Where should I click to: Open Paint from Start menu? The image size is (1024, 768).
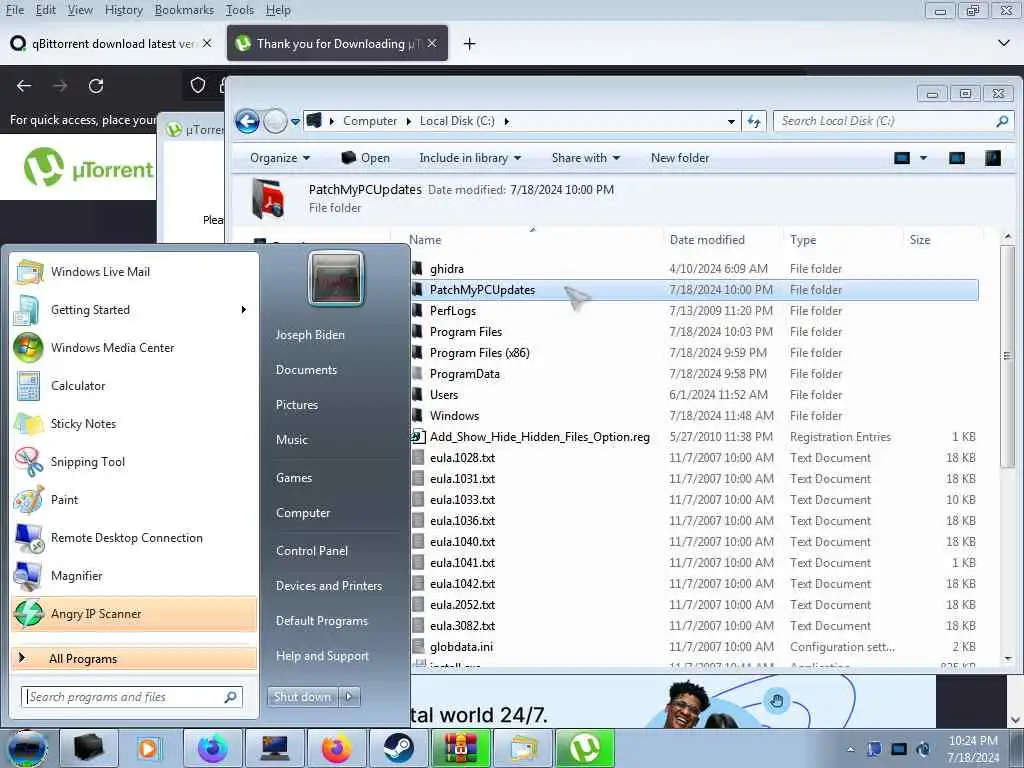134,499
